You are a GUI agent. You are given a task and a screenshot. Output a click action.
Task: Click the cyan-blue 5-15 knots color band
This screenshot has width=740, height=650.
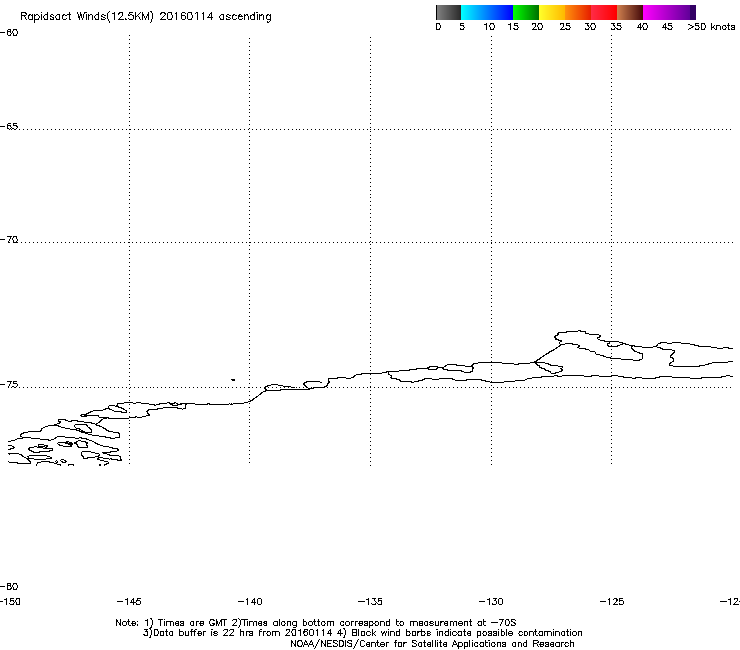[x=487, y=12]
